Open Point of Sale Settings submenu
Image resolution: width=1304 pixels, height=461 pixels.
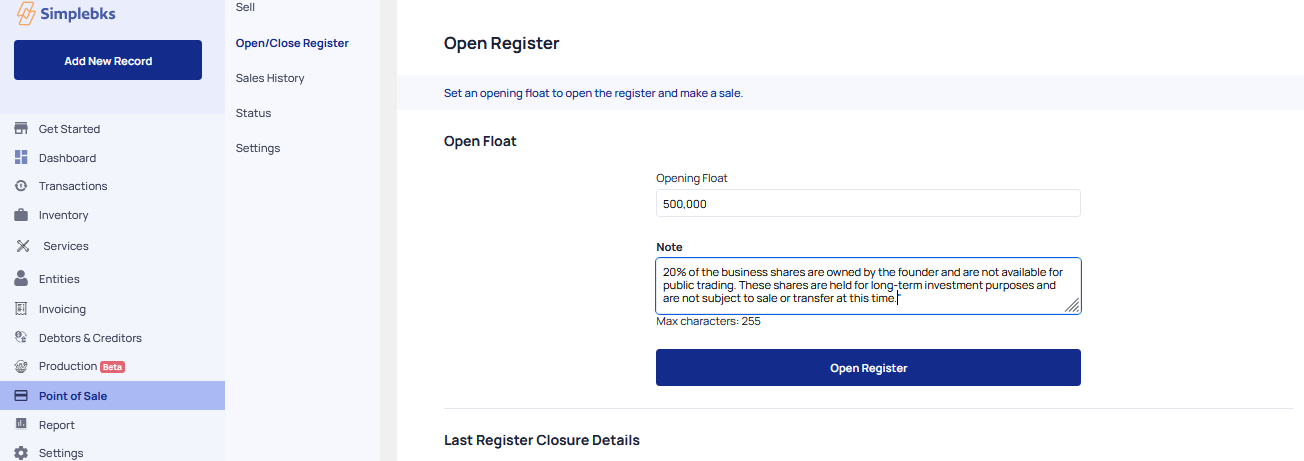(258, 148)
